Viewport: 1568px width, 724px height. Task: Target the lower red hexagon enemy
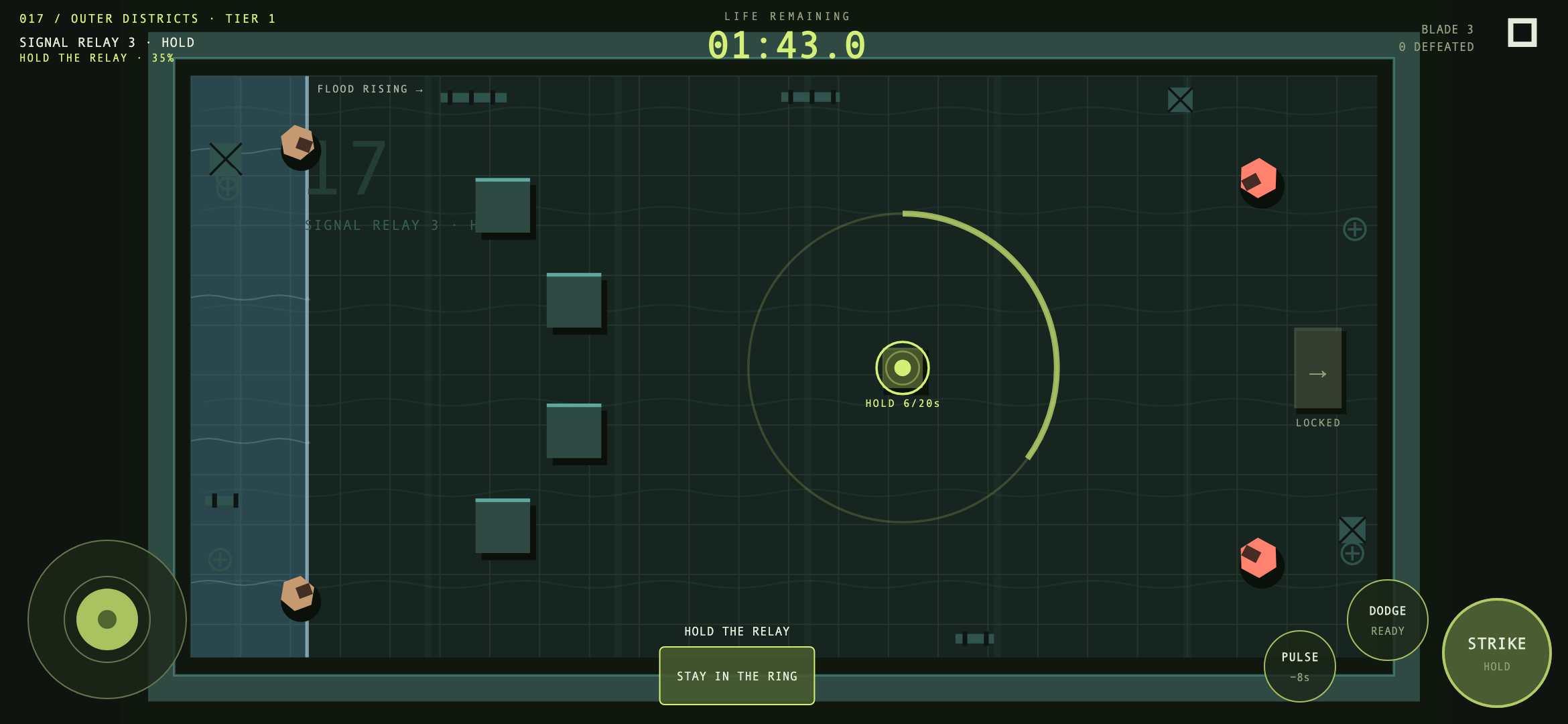pos(1258,558)
